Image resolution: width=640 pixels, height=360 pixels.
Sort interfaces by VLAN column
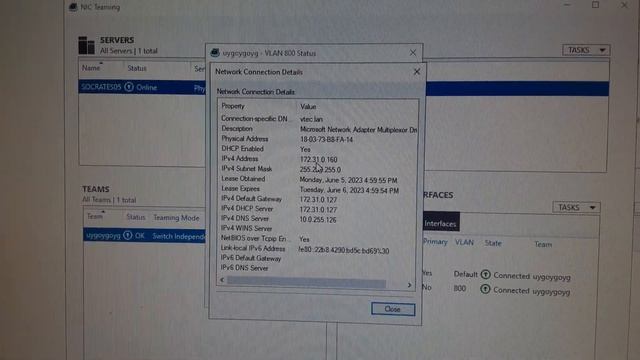coord(464,242)
